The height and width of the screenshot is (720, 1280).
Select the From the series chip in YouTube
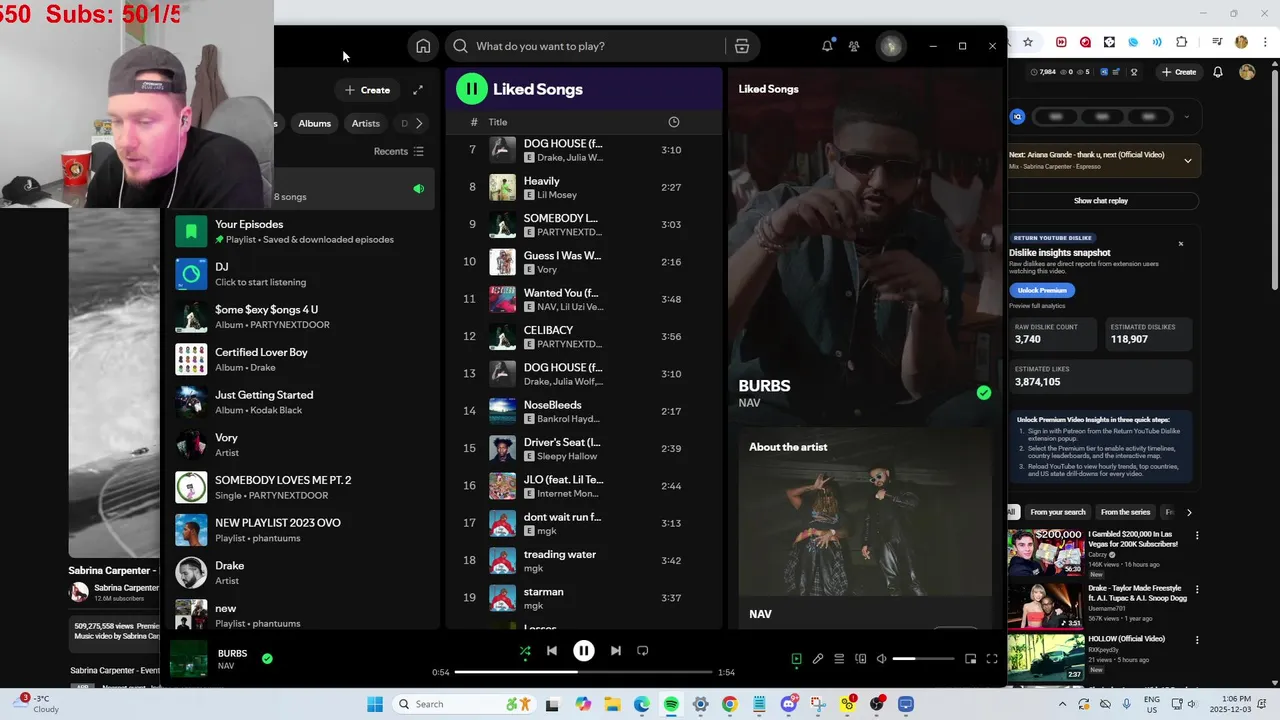[x=1125, y=512]
